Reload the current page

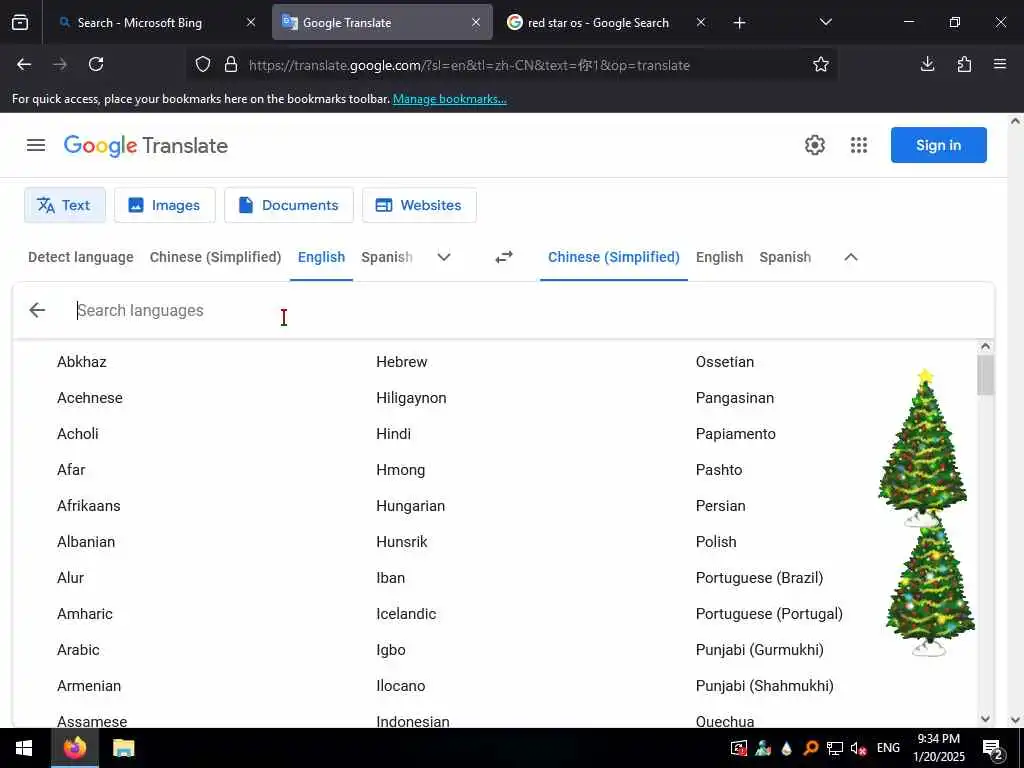96,64
